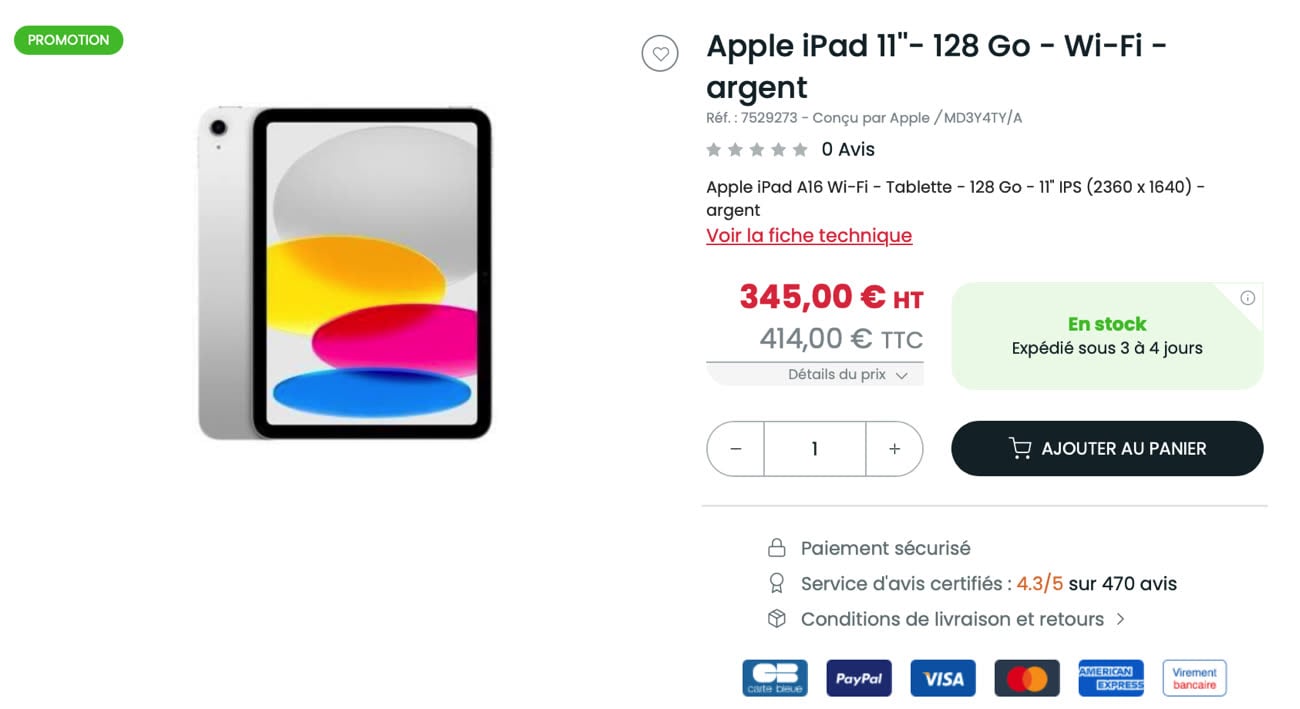Viewport: 1300px width, 709px height.
Task: Click the Visa payment icon
Action: (942, 678)
